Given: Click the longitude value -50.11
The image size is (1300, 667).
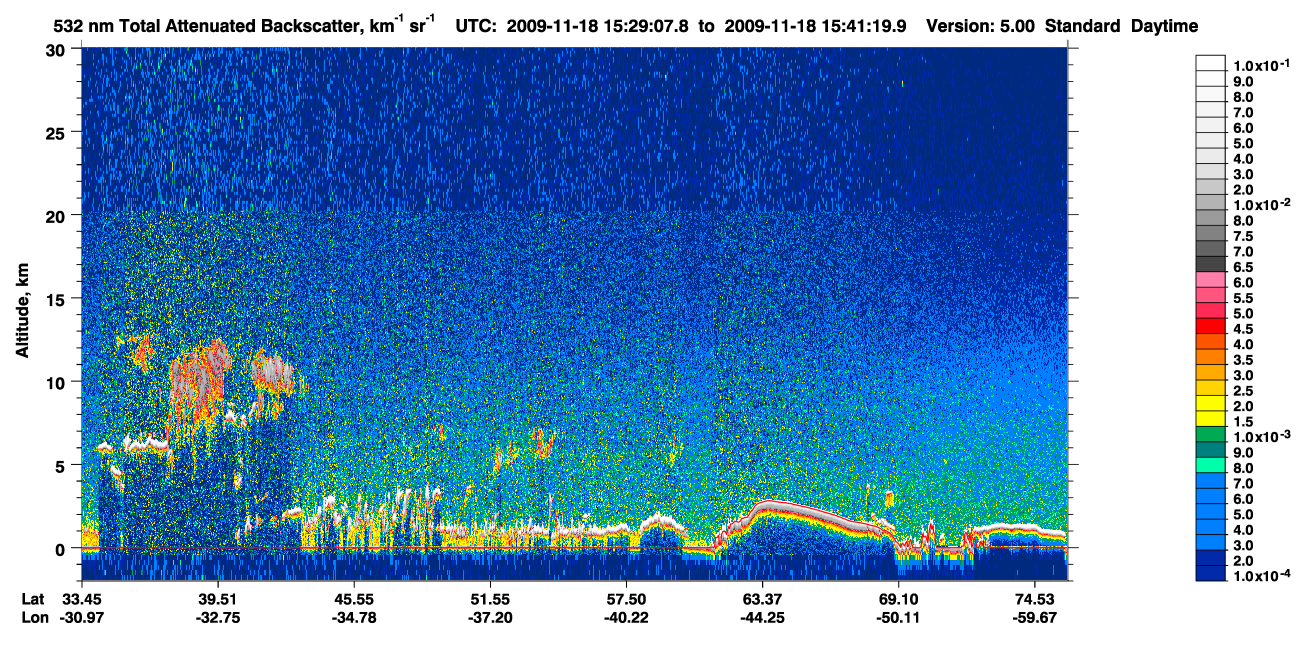Looking at the screenshot, I should click(x=897, y=617).
